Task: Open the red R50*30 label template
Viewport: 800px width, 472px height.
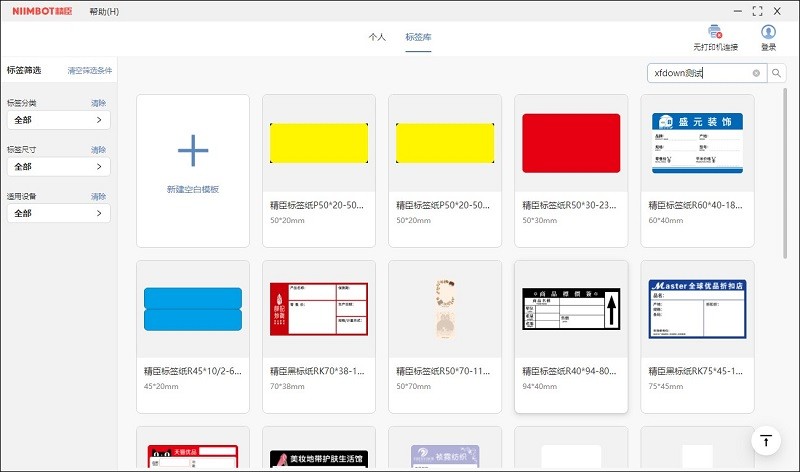Action: point(571,171)
